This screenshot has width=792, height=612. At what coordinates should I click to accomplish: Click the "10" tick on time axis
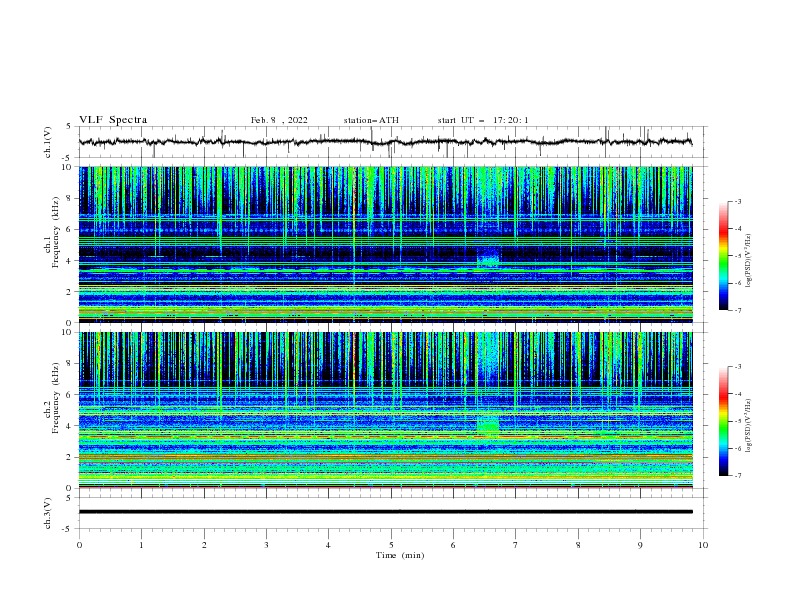(703, 545)
